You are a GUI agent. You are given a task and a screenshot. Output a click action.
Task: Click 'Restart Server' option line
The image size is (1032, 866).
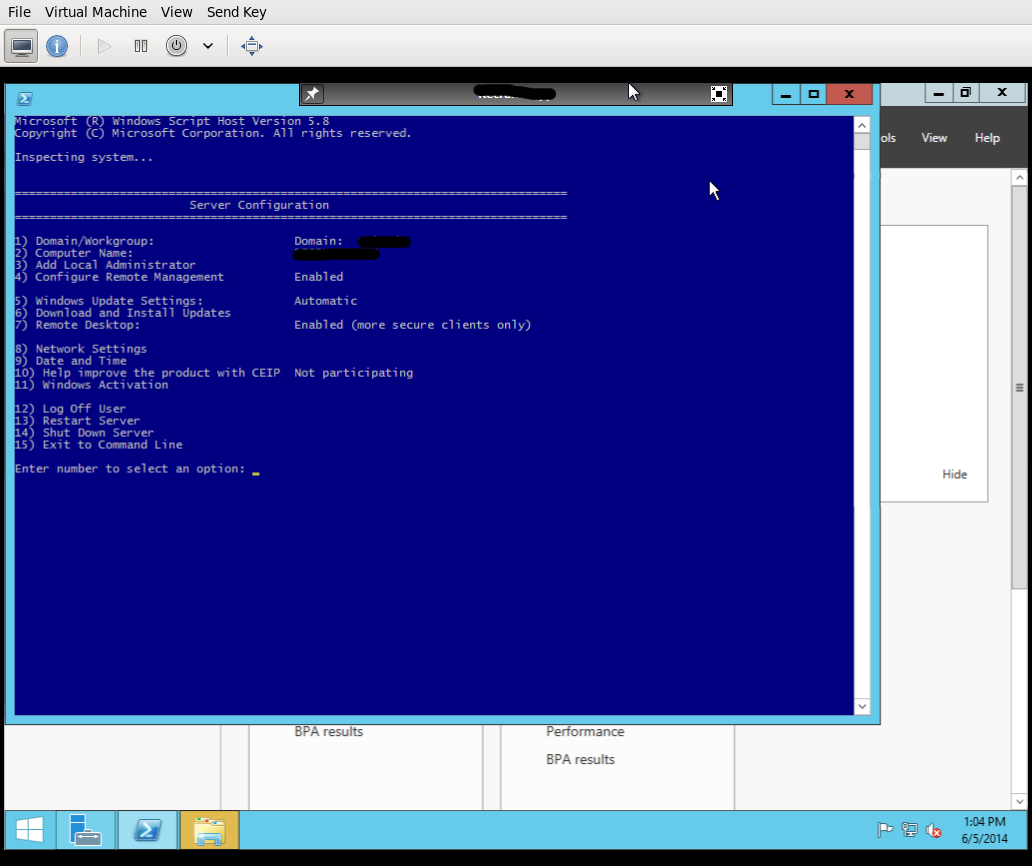[x=77, y=420]
